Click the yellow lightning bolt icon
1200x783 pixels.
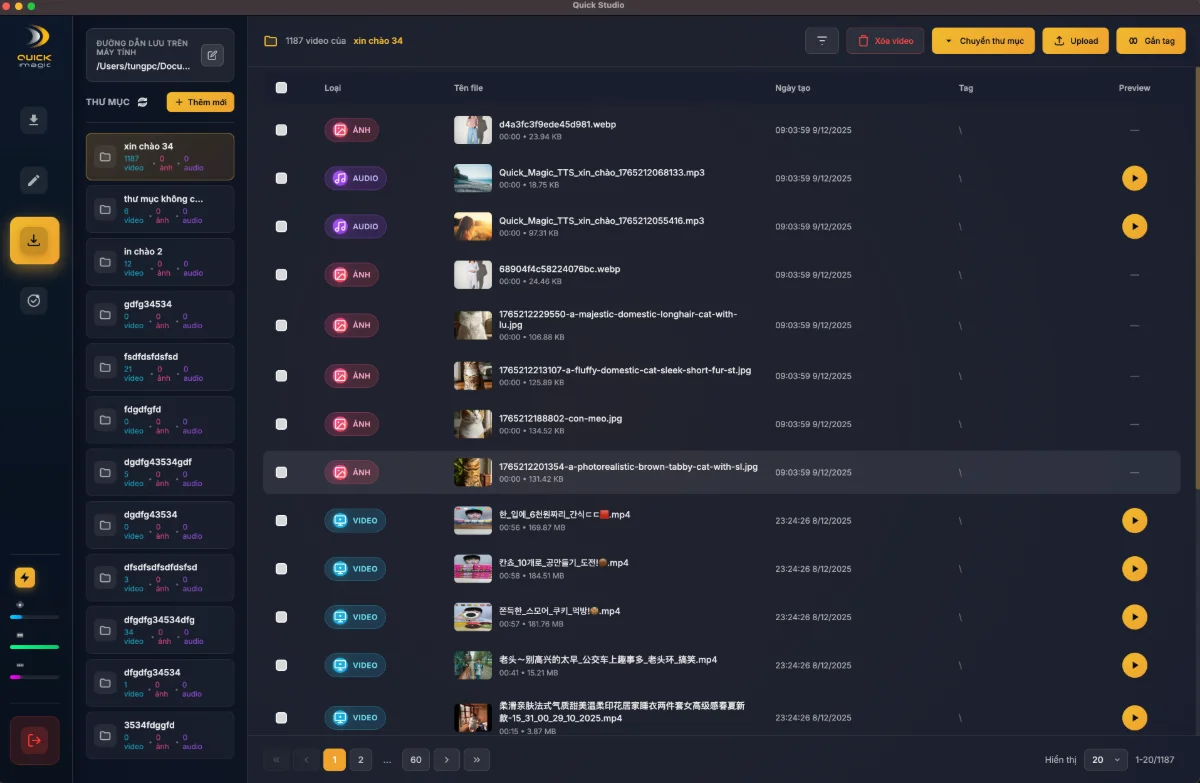tap(25, 578)
